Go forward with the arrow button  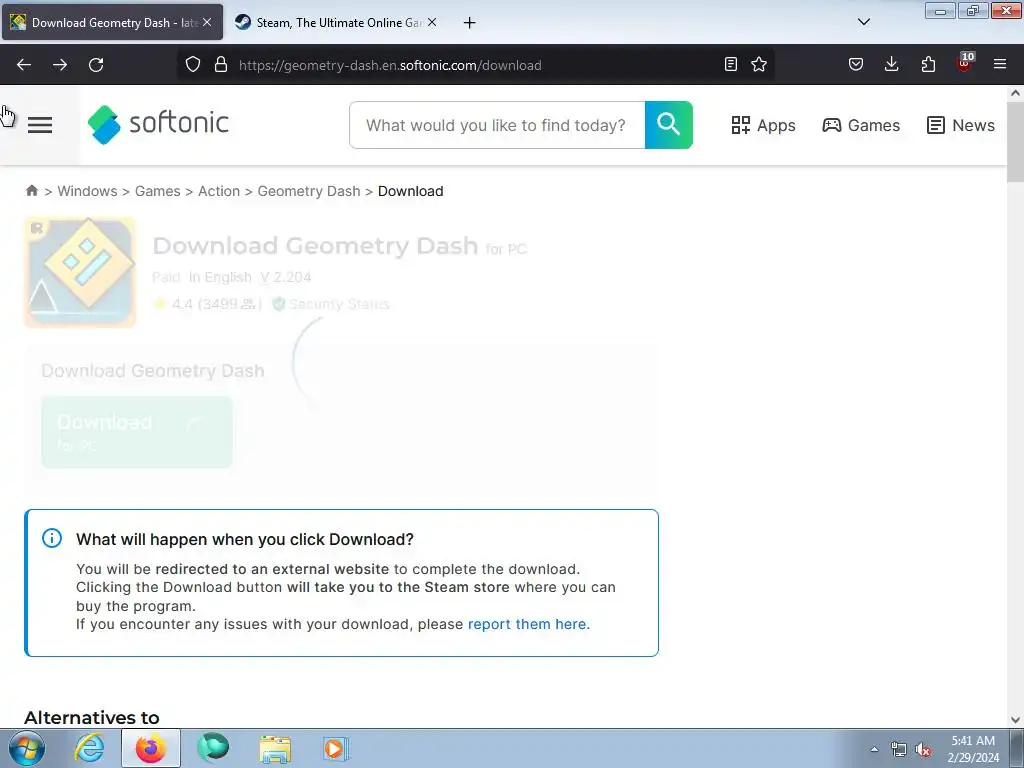[x=60, y=65]
